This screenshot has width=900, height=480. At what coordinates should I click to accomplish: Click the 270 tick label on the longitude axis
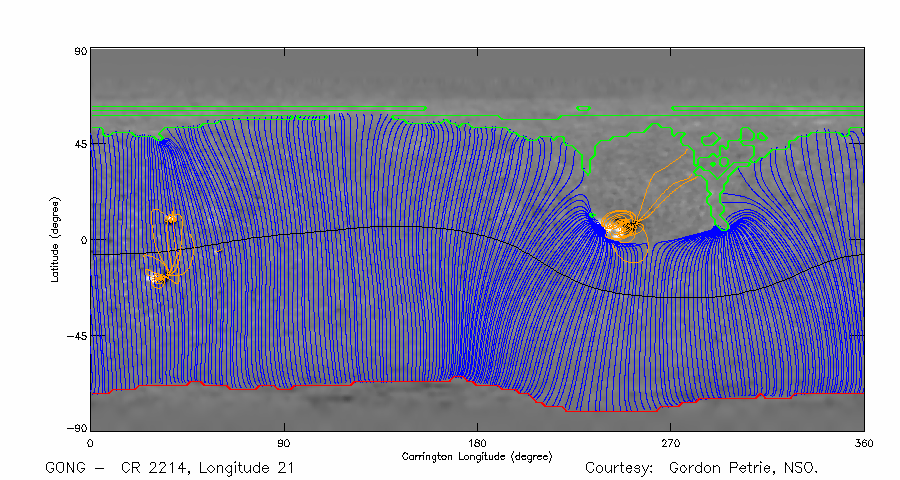tap(670, 442)
